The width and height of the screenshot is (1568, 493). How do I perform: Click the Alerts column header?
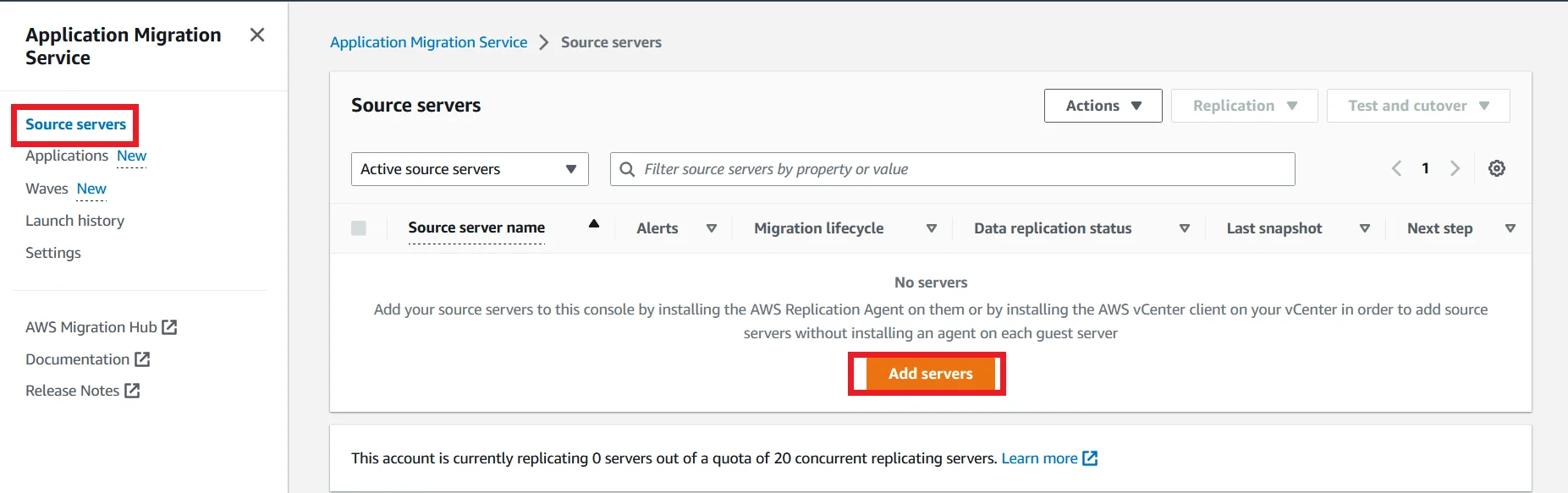click(x=657, y=228)
